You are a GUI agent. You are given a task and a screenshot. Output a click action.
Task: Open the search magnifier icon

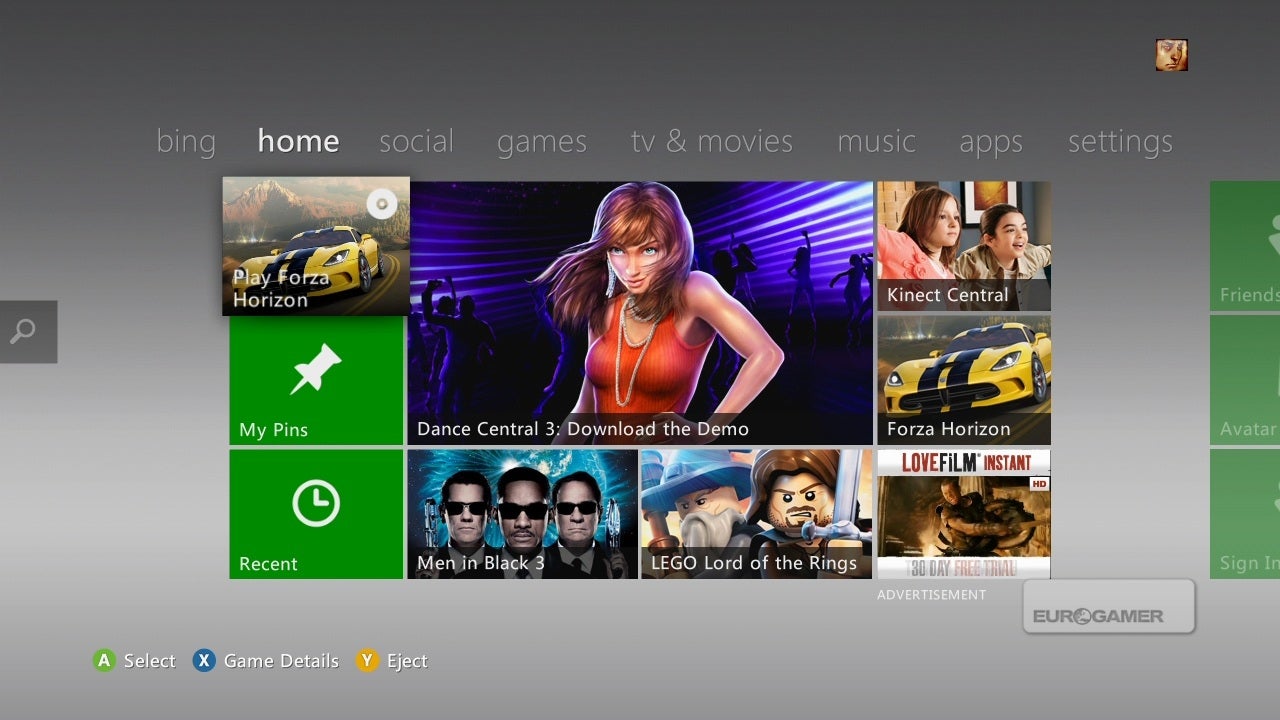[23, 331]
